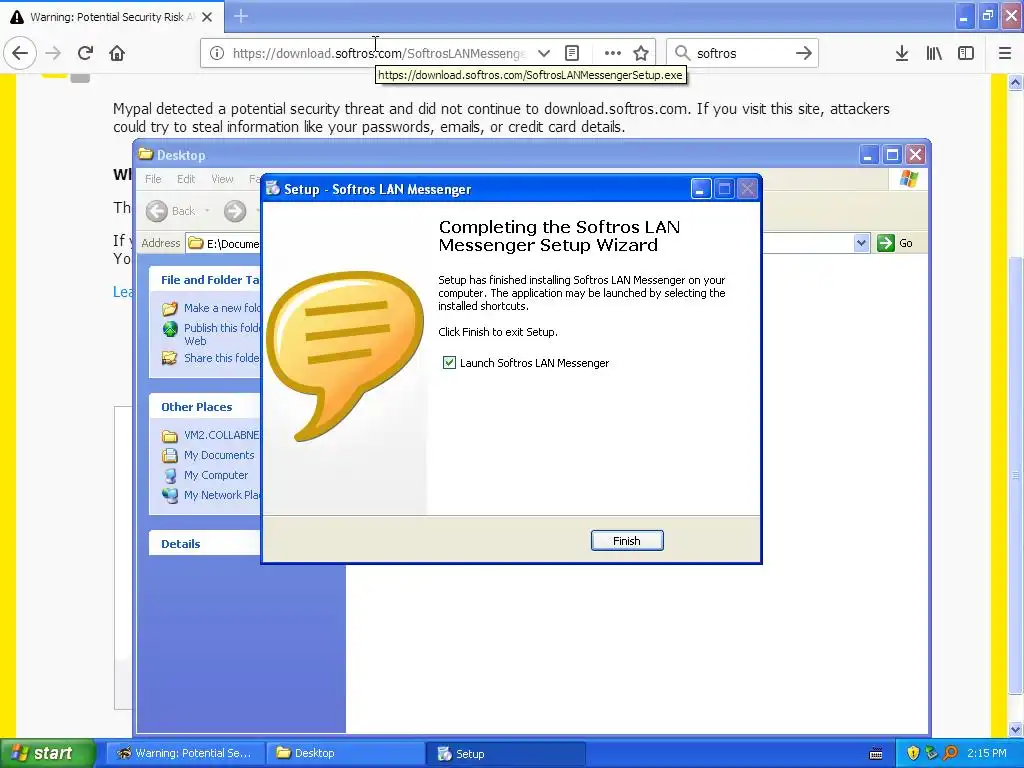Open the browser hamburger menu
Screen dimensions: 1024x768
pyautogui.click(x=1005, y=53)
